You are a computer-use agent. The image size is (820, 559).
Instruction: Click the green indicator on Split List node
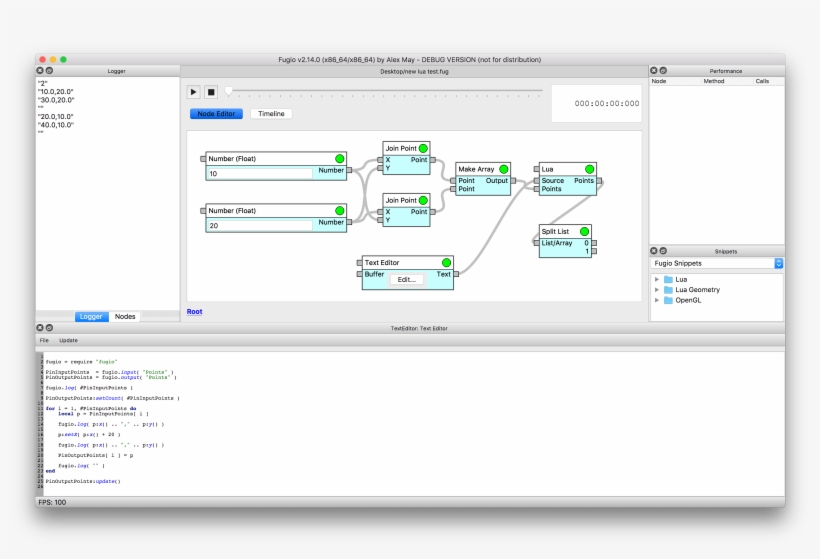[x=585, y=230]
